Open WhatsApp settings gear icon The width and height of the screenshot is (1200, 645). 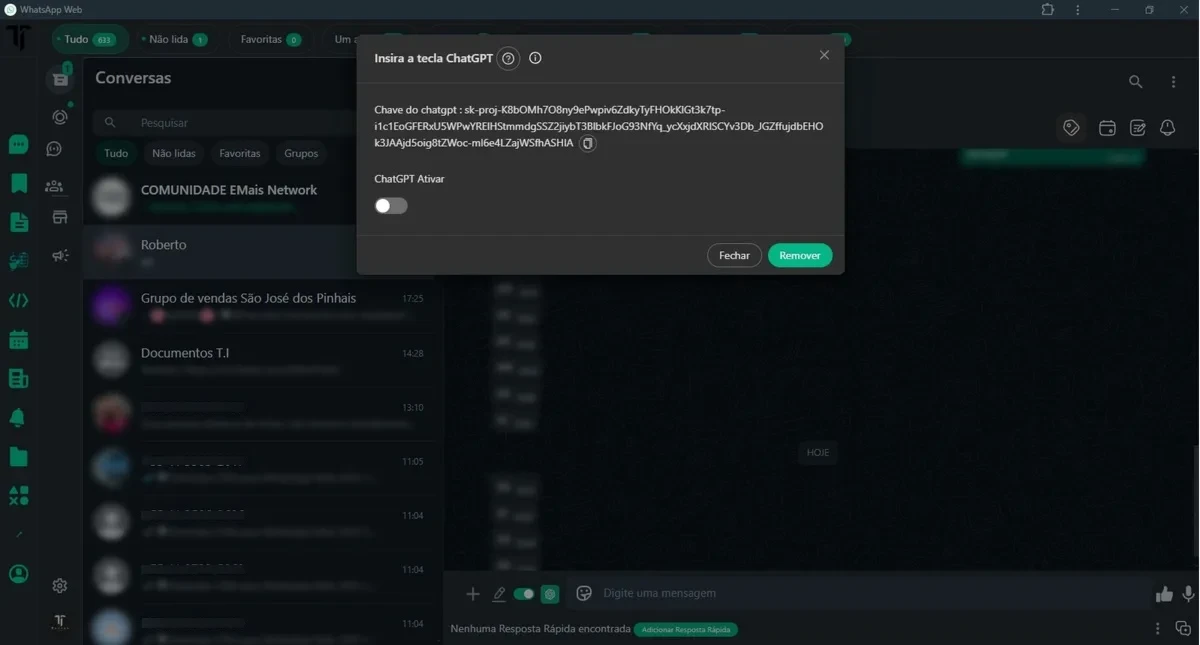pyautogui.click(x=60, y=586)
